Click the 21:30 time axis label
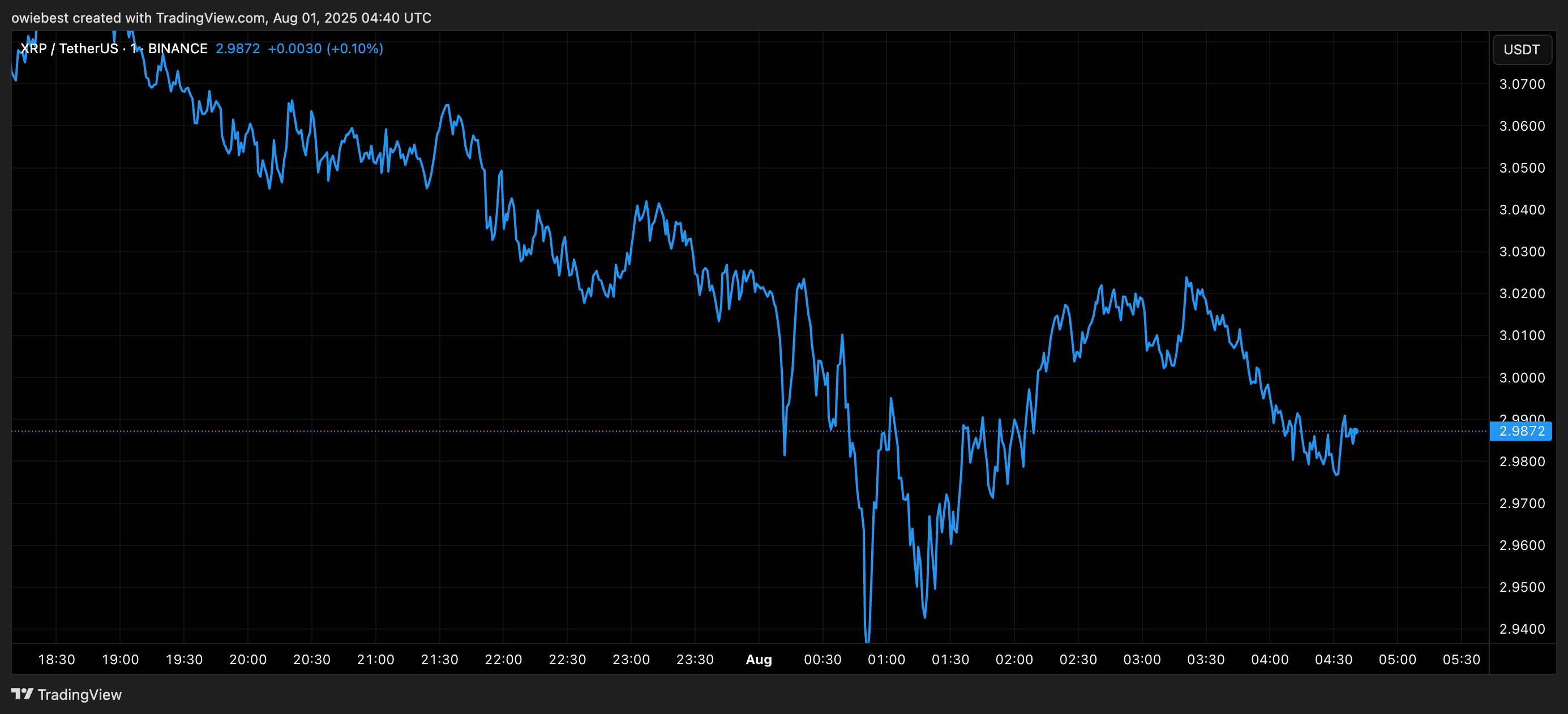This screenshot has height=714, width=1568. pos(439,660)
